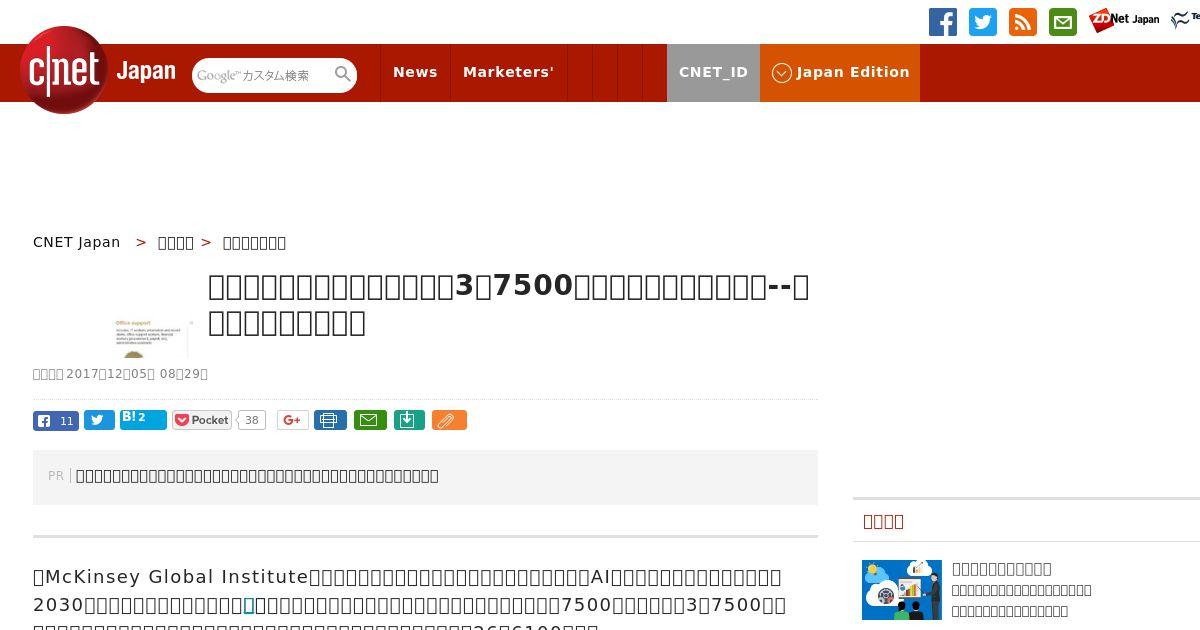Bookmark article with Hatena B! button

click(x=143, y=419)
